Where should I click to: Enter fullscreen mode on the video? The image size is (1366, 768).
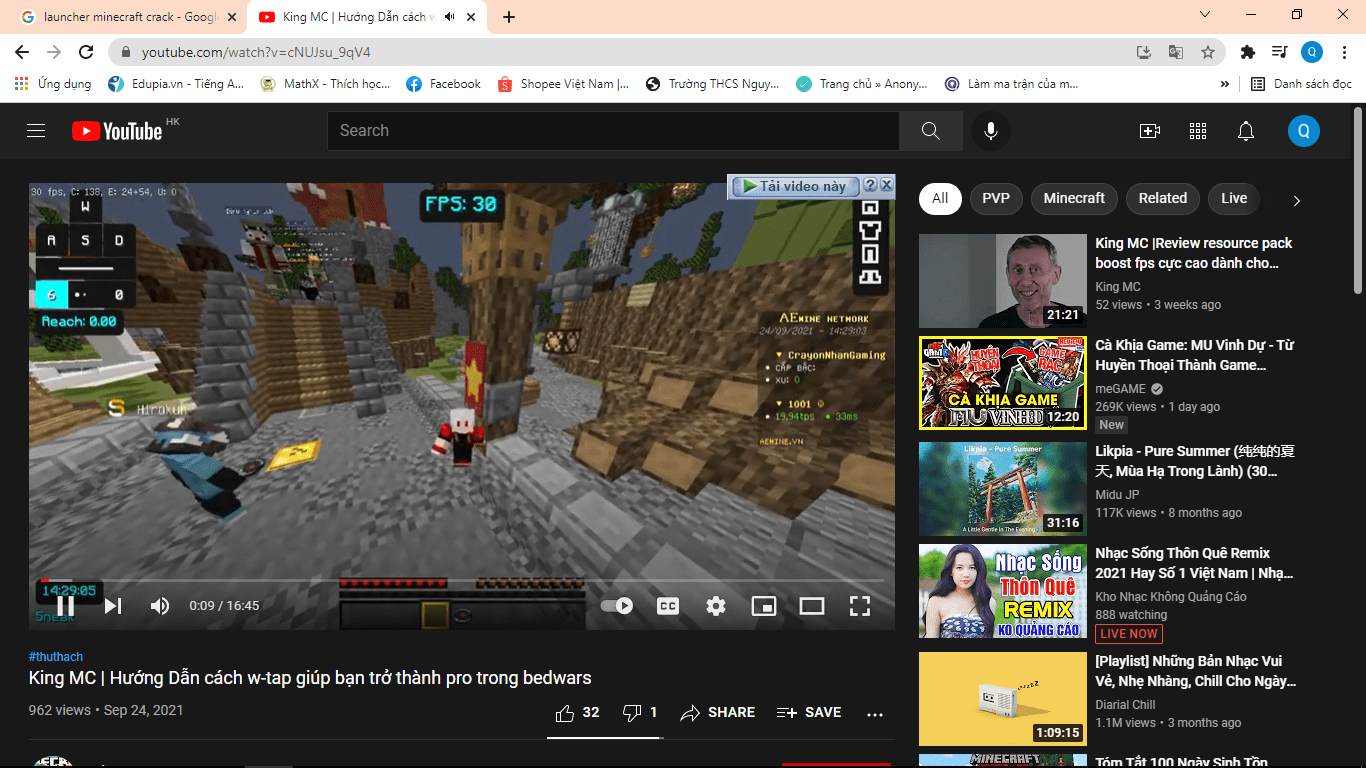[859, 606]
